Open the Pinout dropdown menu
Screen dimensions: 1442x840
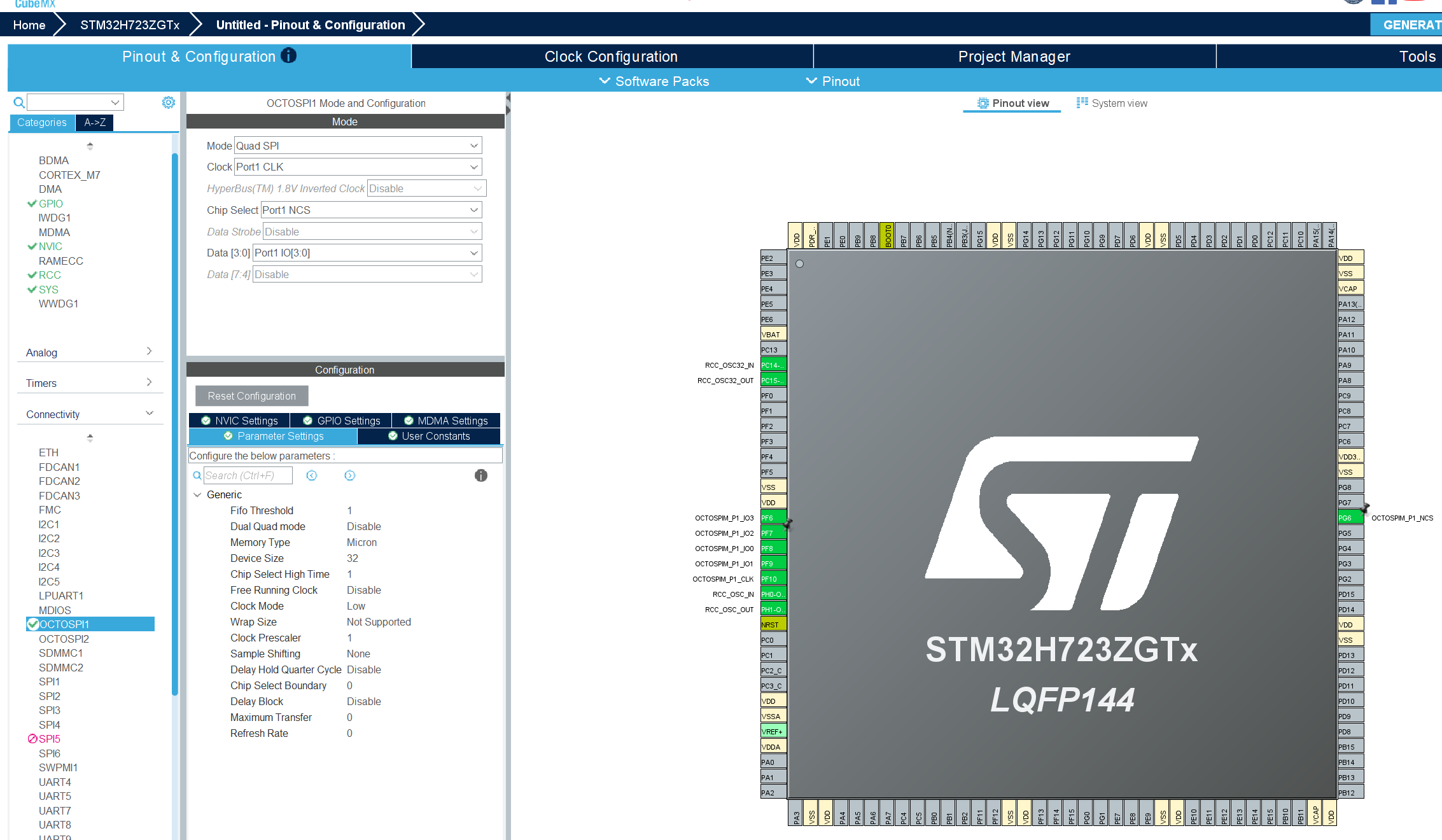point(832,81)
